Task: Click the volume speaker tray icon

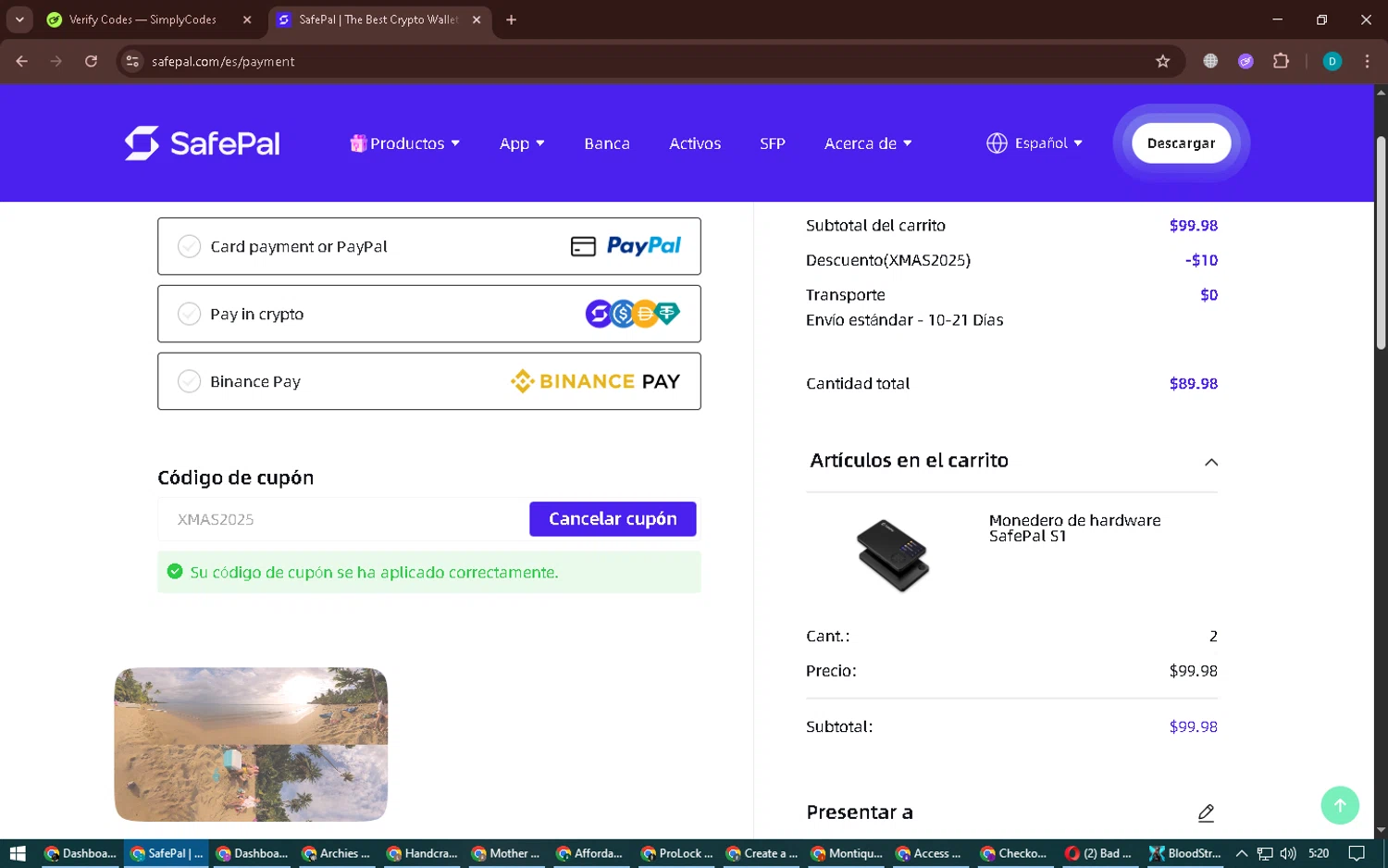Action: coord(1287,853)
